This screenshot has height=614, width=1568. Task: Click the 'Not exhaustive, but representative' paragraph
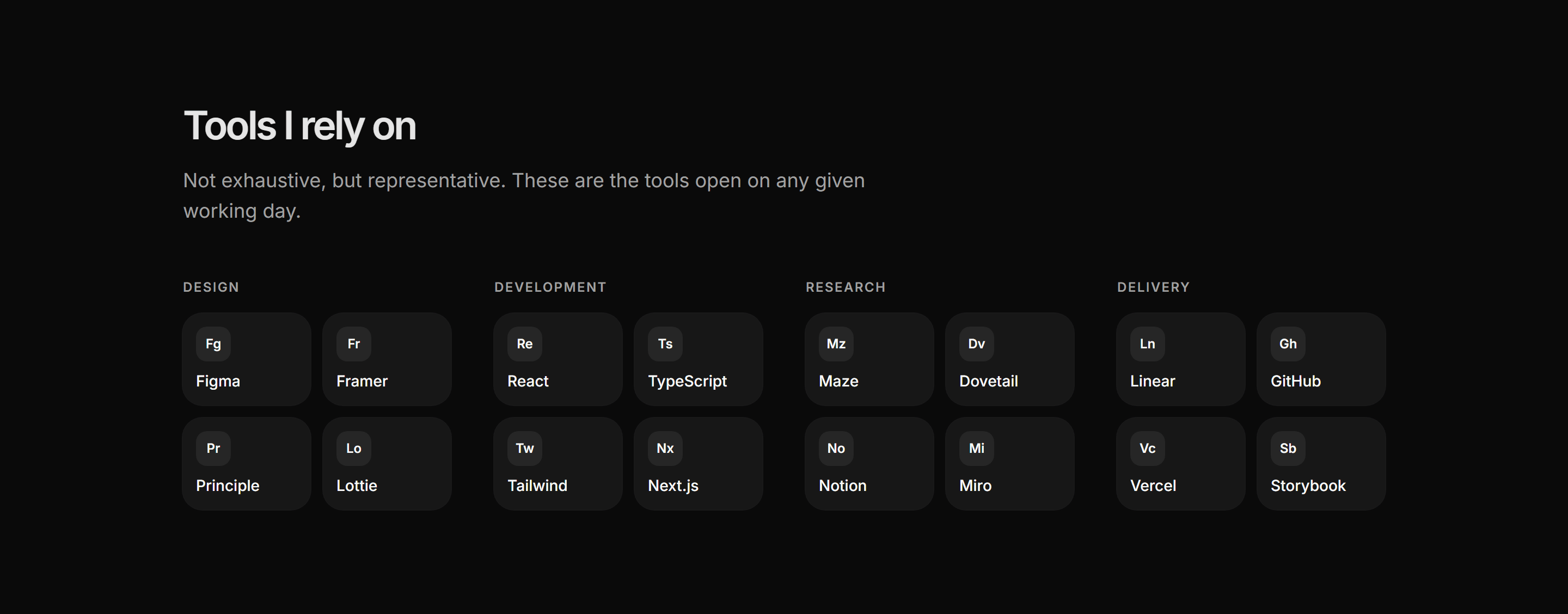tap(524, 196)
